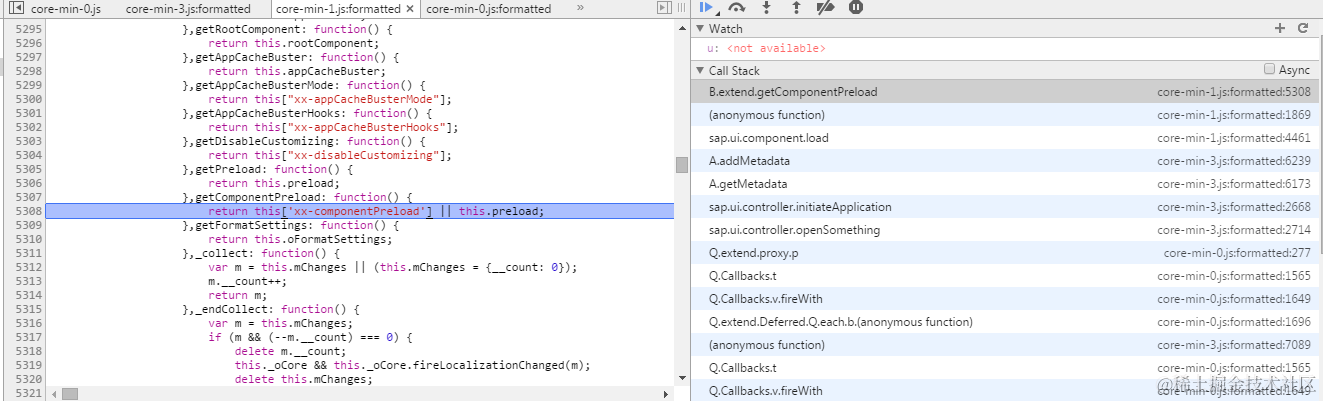
Task: Click the code editor horizontal scrollbar thumb
Action: click(x=70, y=394)
